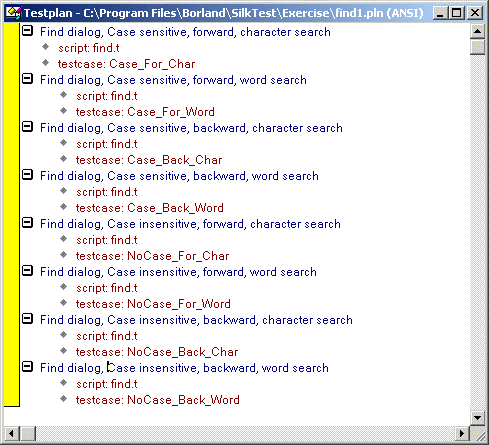Close the Testplan find1.pln window

475,13
